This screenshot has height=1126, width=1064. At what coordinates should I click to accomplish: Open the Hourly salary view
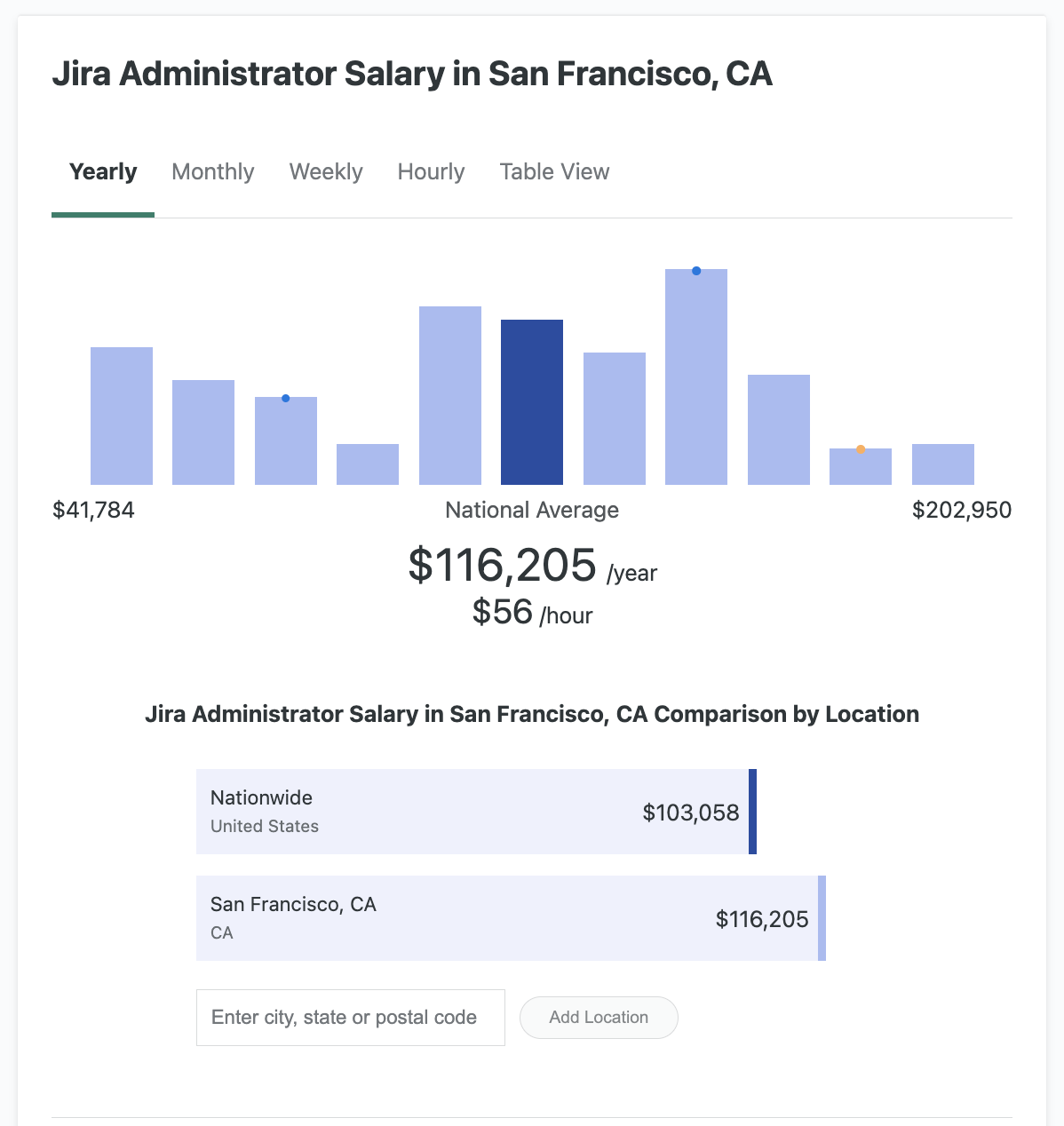click(x=431, y=171)
